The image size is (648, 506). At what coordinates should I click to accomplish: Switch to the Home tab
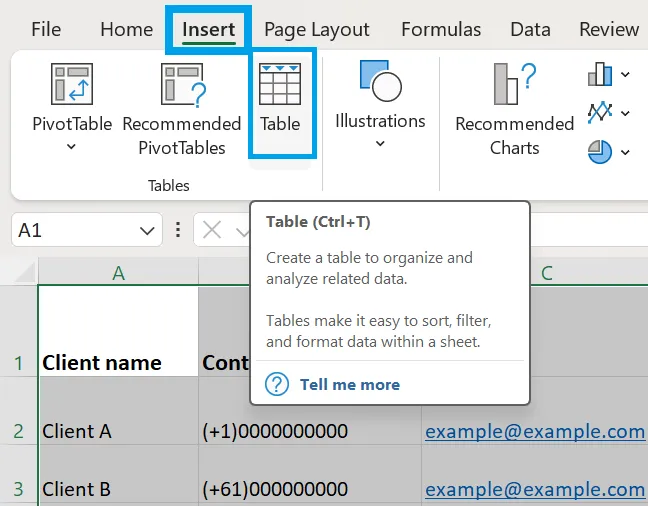tap(127, 29)
